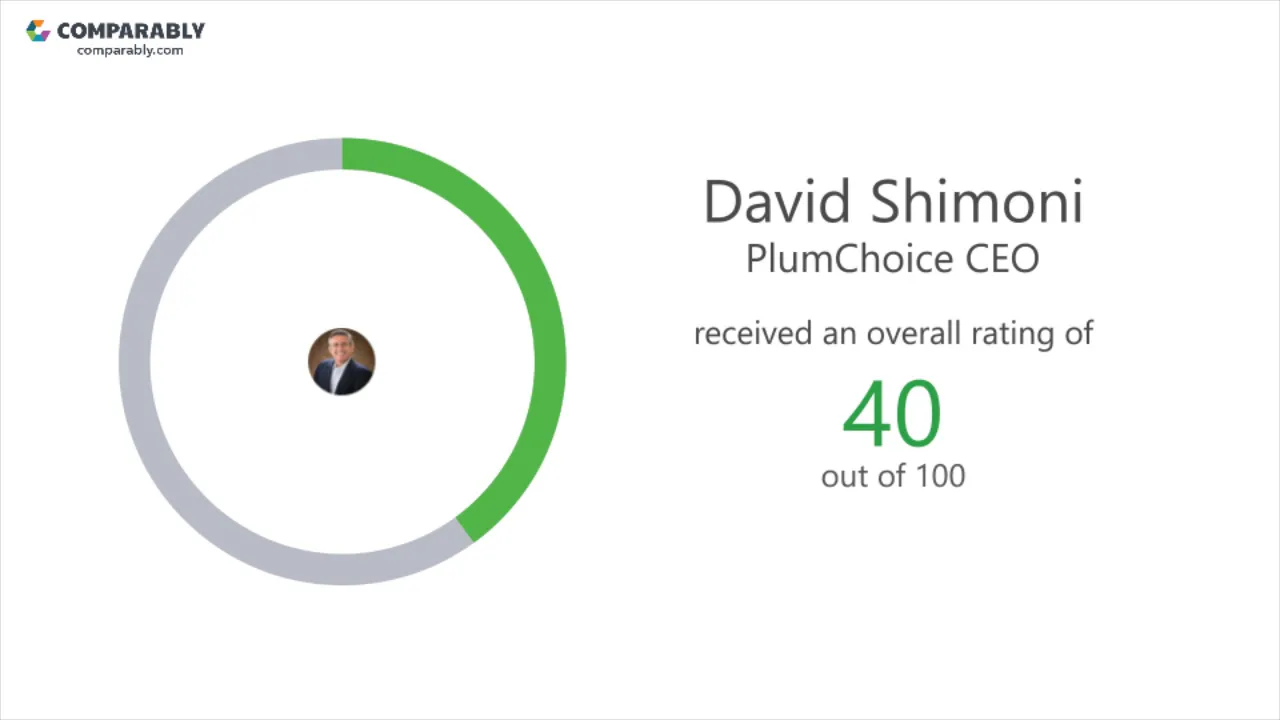1280x720 pixels.
Task: Open the comparably.com link under the logo
Action: [130, 50]
